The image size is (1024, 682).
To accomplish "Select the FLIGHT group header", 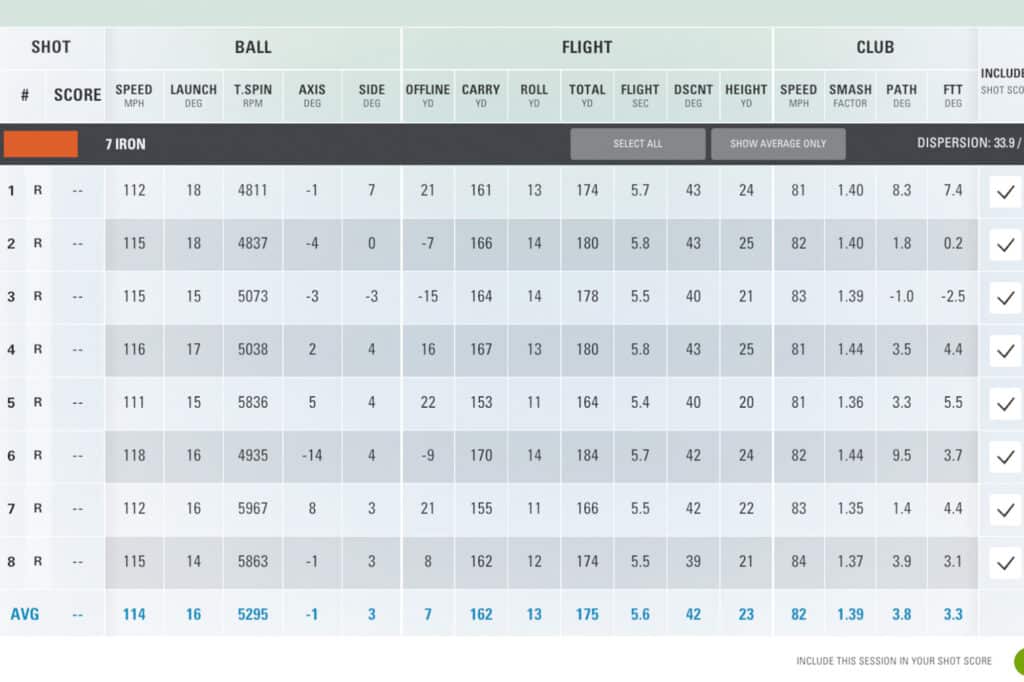I will click(x=587, y=47).
